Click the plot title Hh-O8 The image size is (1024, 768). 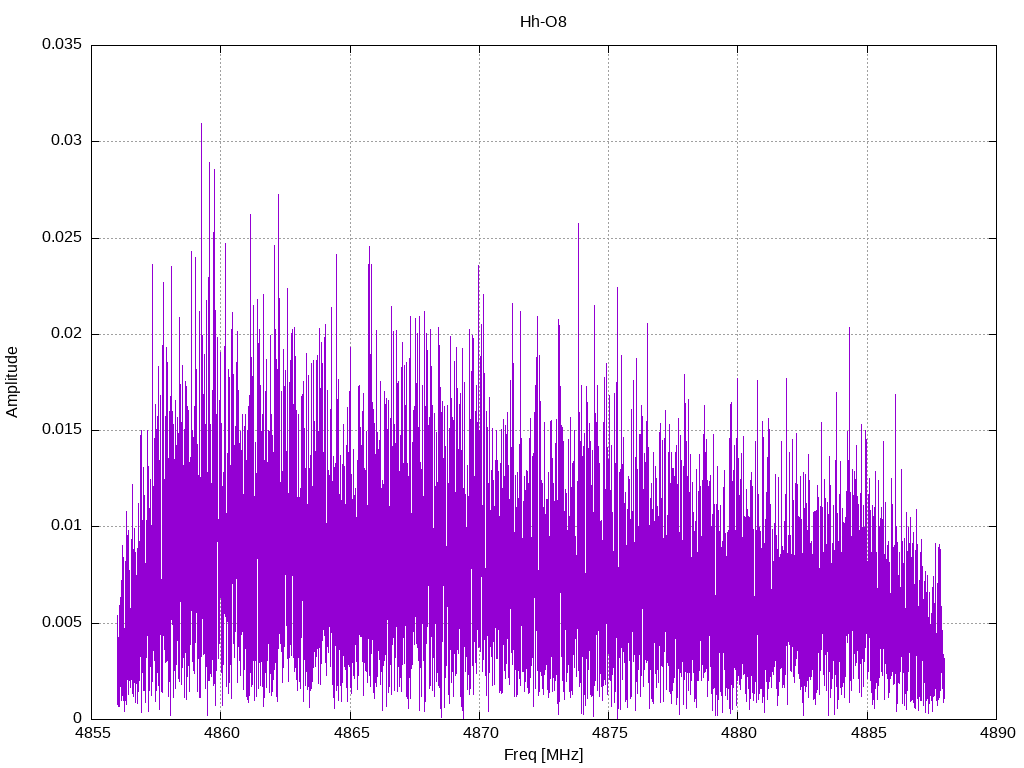(543, 22)
